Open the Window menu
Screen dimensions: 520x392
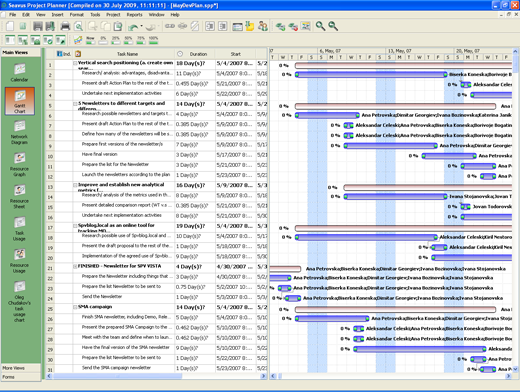pyautogui.click(x=156, y=15)
